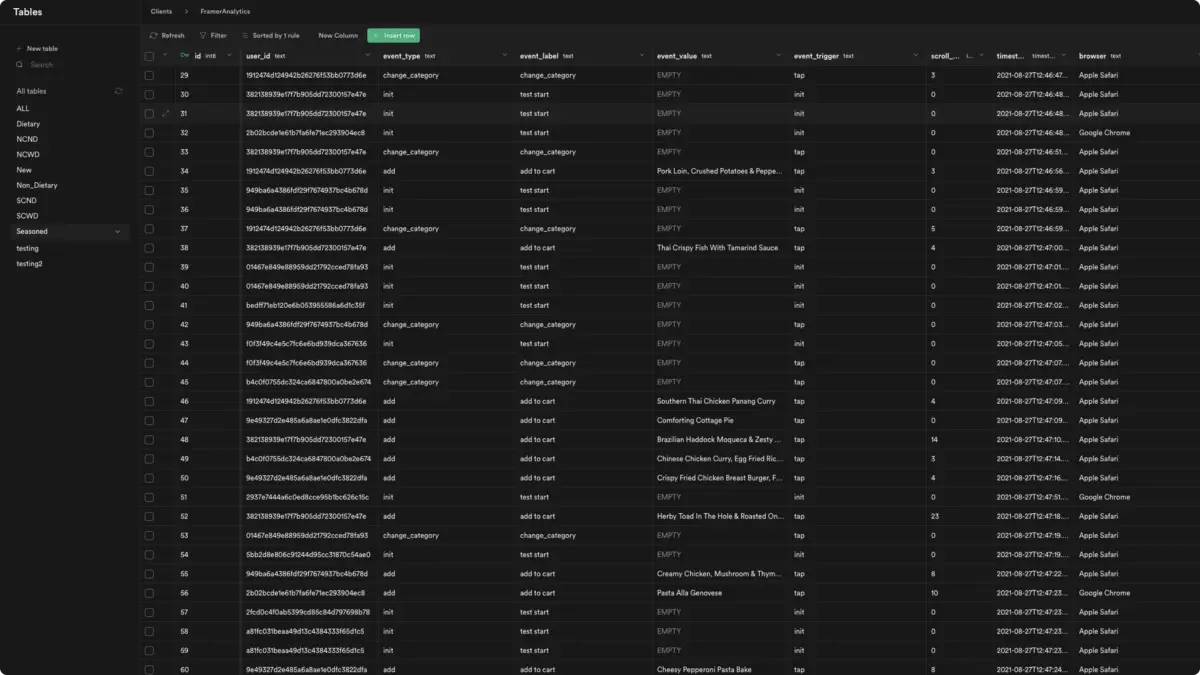
Task: Check the checkbox for row 51
Action: coord(149,497)
